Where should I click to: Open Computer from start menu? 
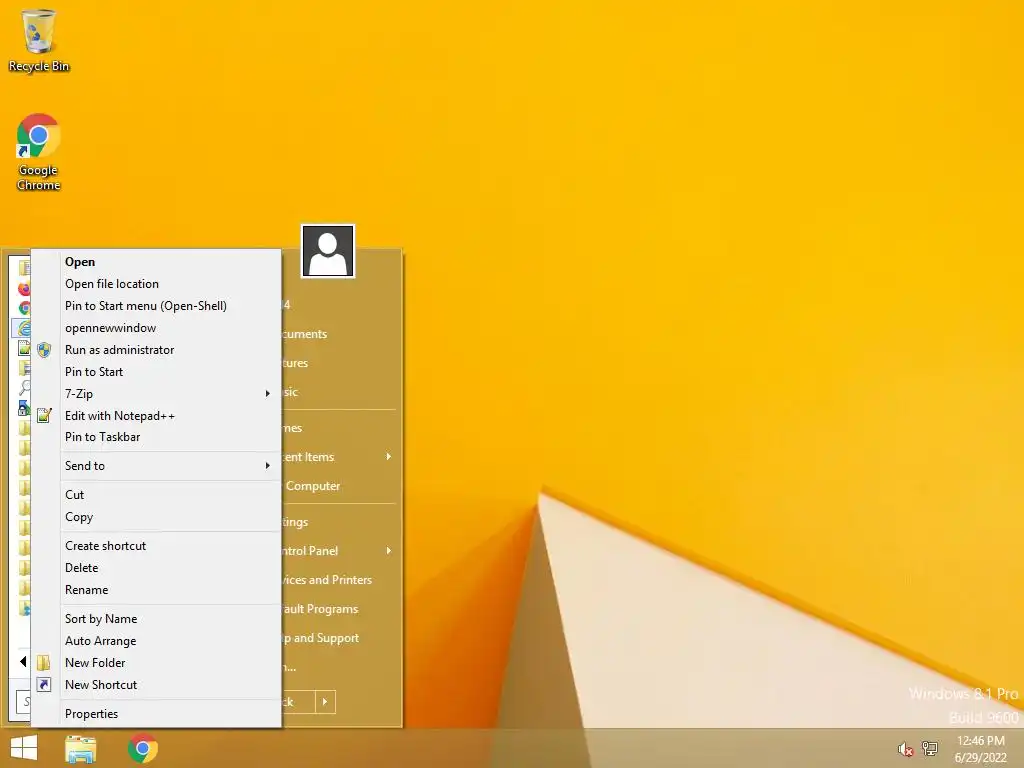coord(340,486)
